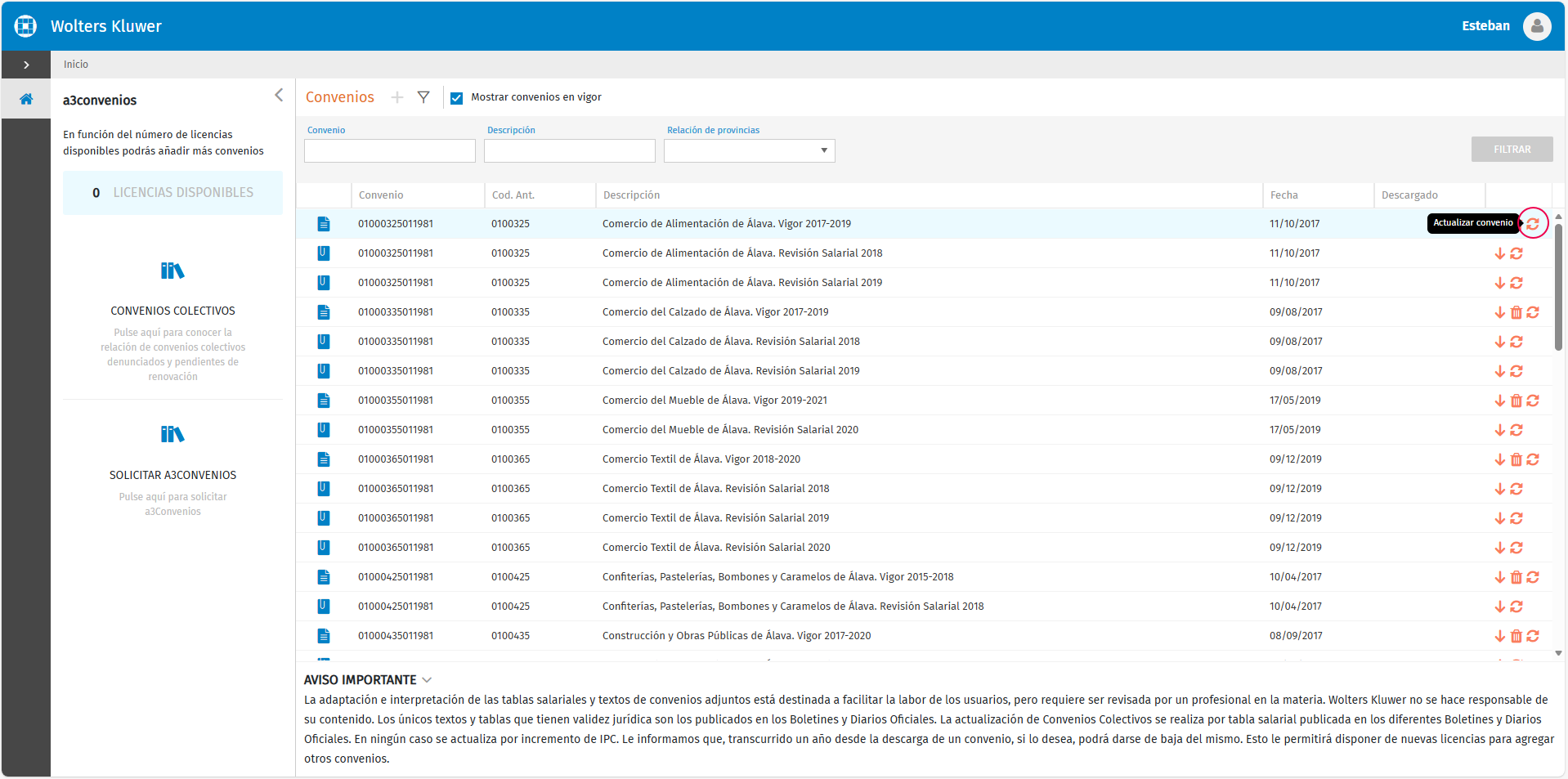Click the Descripción filter input field
This screenshot has height=779, width=1568.
coord(570,150)
